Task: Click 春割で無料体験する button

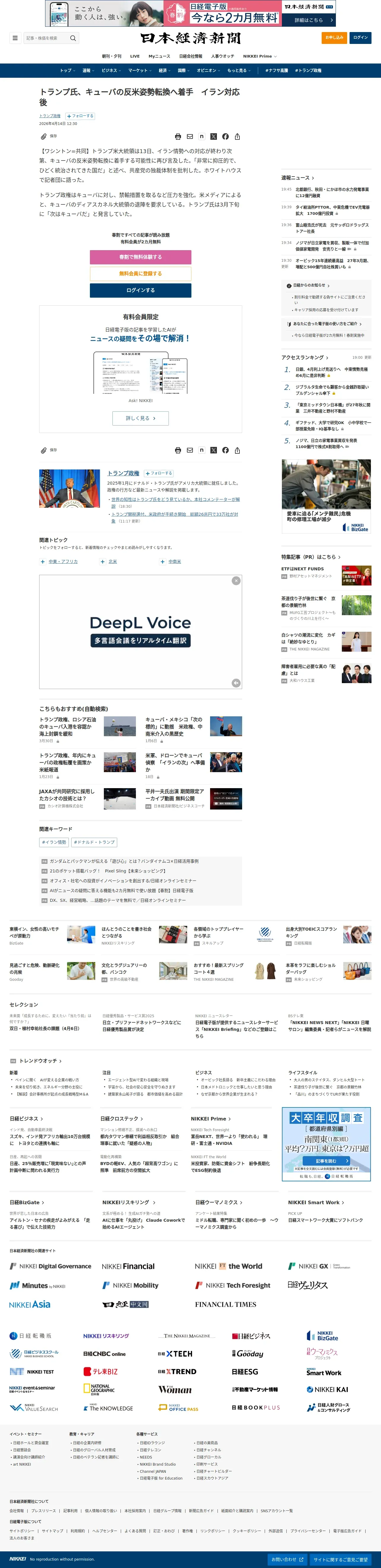Action: pos(141,257)
